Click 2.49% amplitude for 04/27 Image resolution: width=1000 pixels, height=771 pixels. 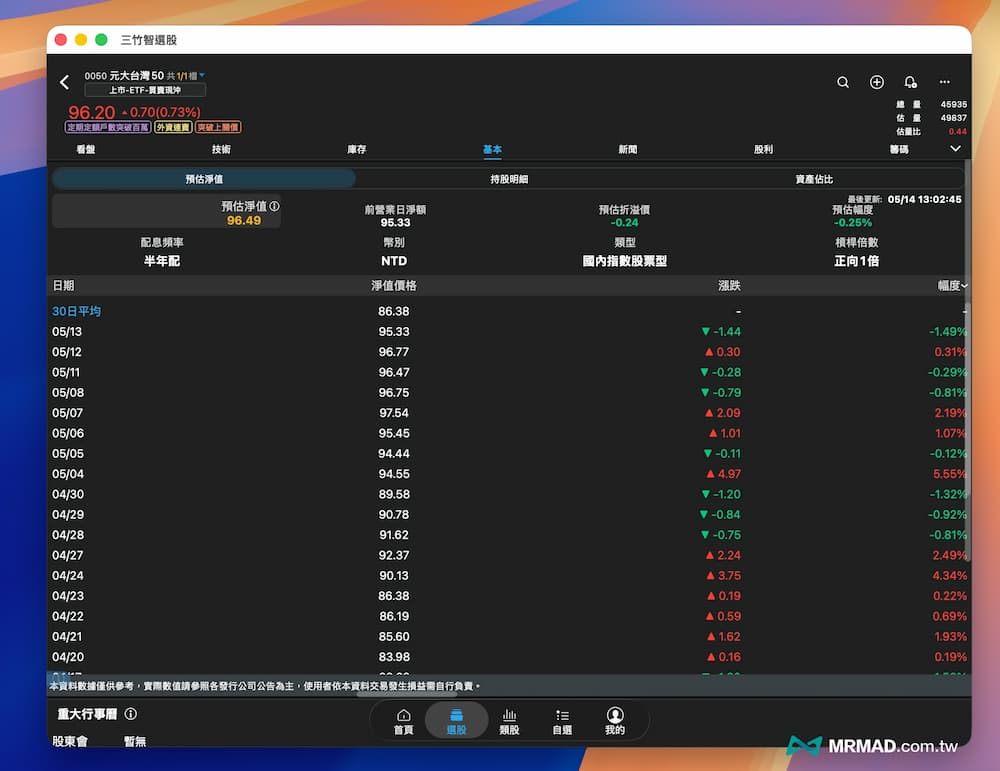949,555
